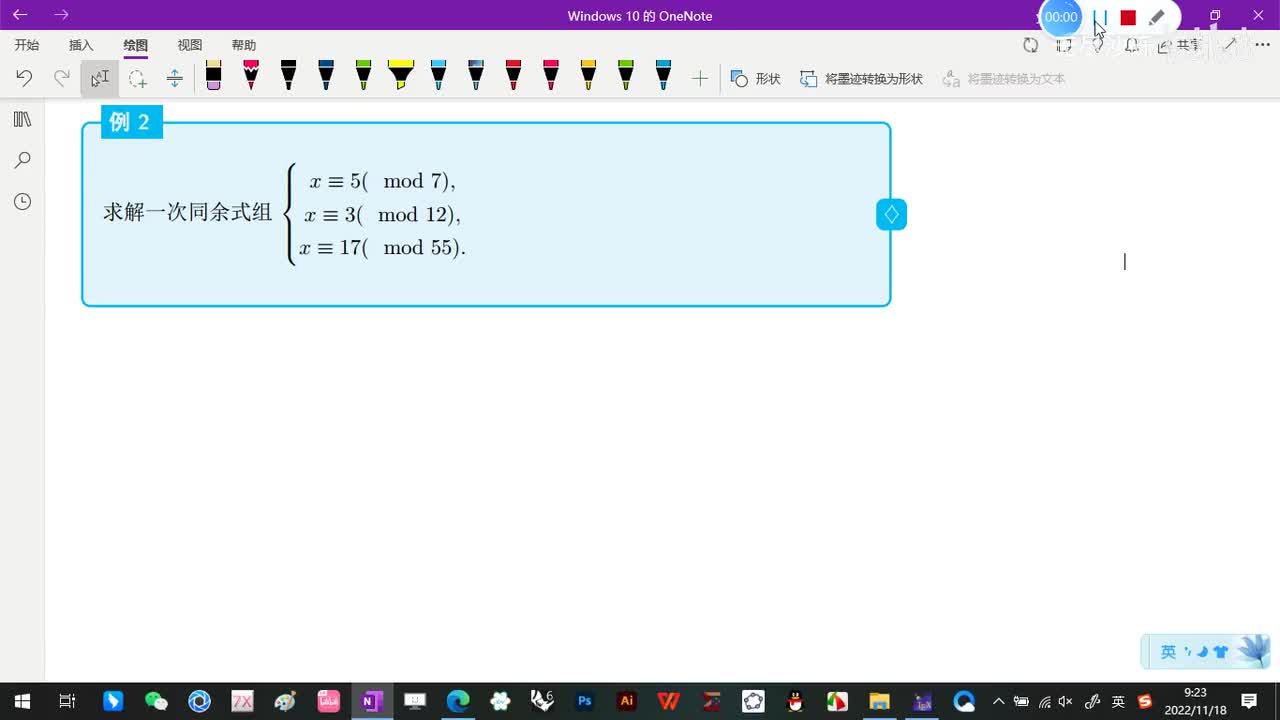
Task: Select the galaxy gradient ink pen
Action: 476,75
